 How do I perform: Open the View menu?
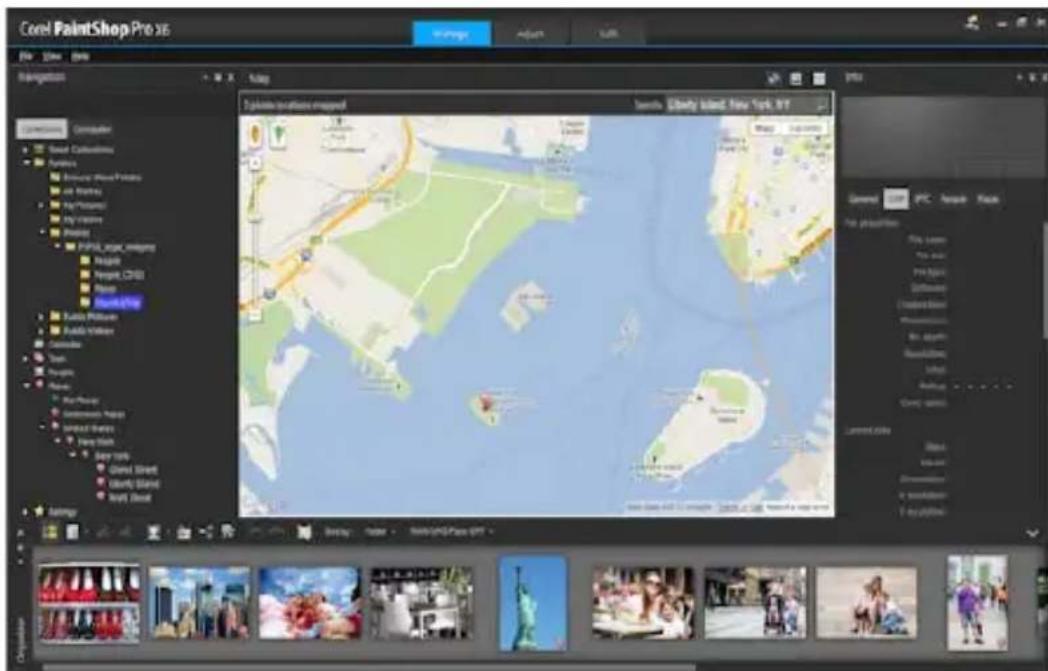pyautogui.click(x=52, y=57)
